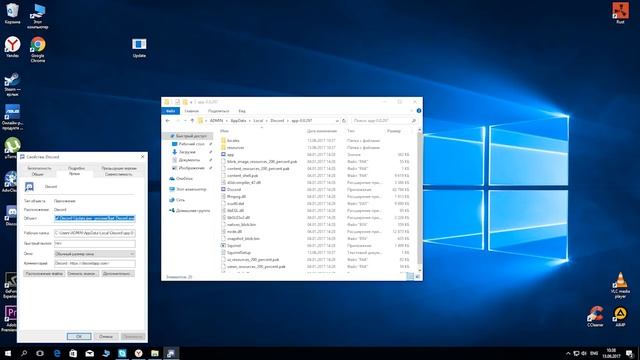
Task: Open the Steam desktop shortcut
Action: [12, 84]
